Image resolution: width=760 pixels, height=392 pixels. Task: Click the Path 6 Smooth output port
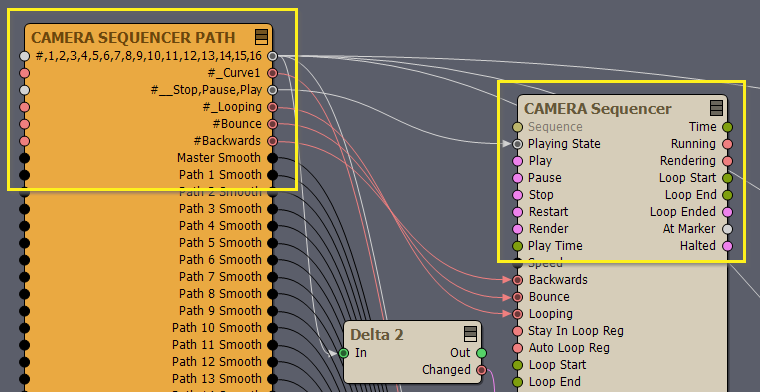tap(272, 260)
